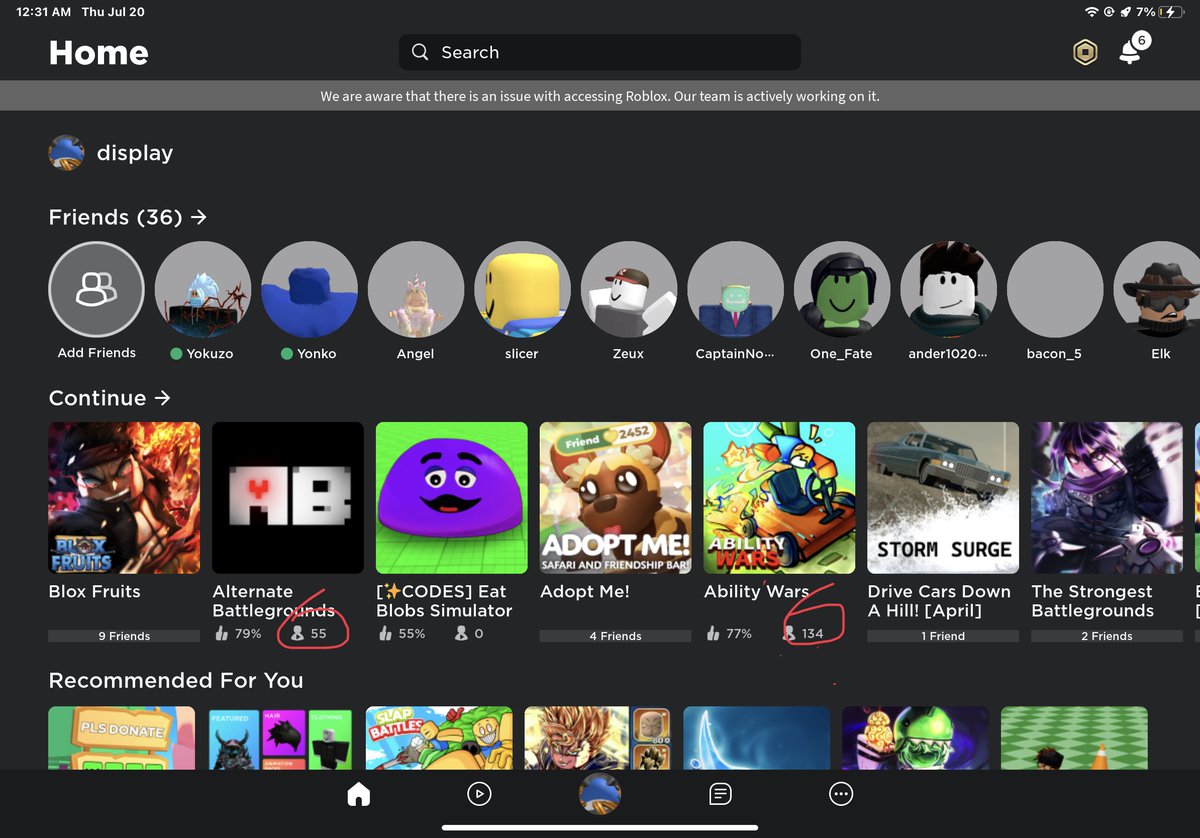Open Blox Fruits game thumbnail

click(x=124, y=498)
